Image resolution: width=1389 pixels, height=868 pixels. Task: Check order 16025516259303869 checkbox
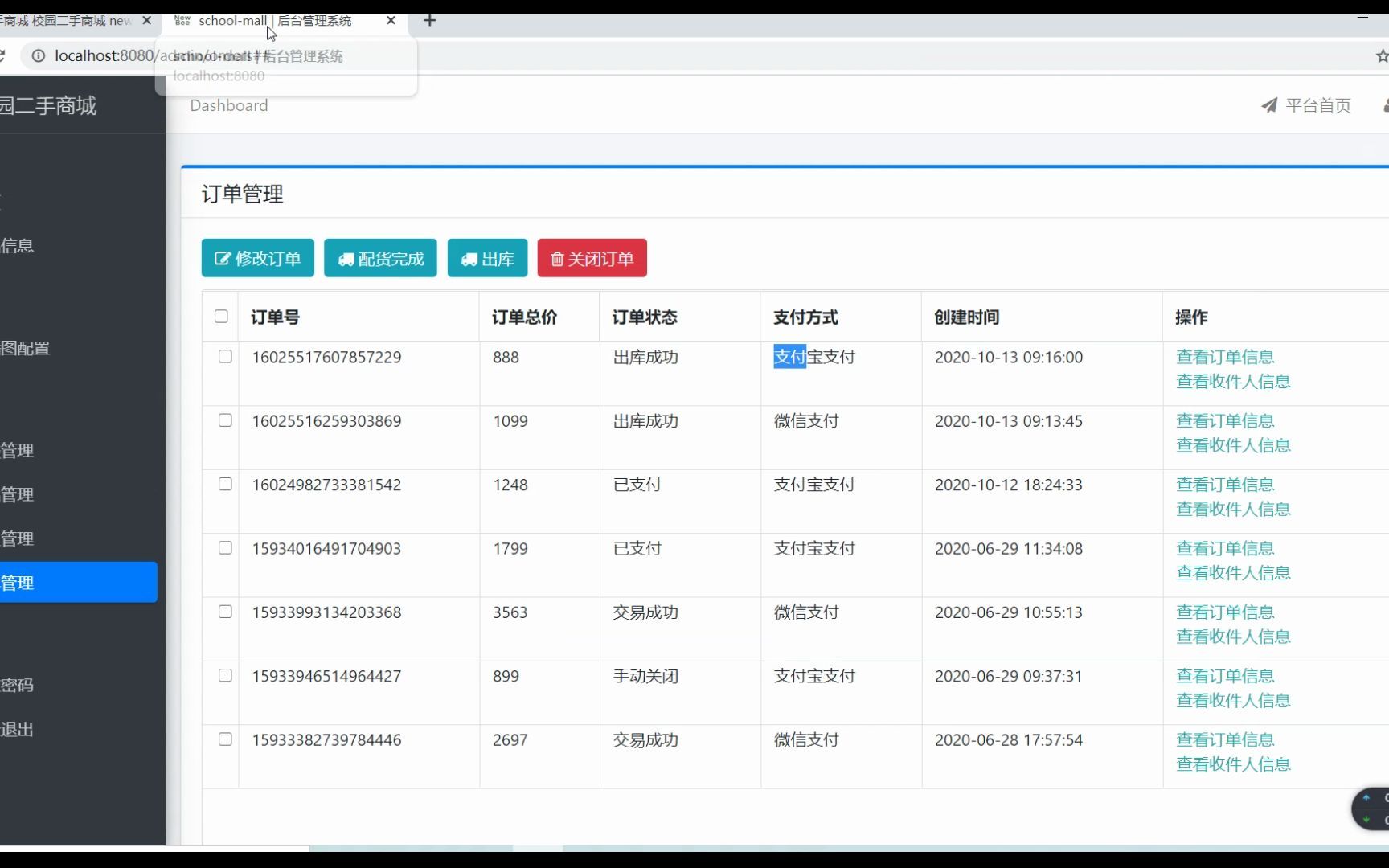(225, 420)
